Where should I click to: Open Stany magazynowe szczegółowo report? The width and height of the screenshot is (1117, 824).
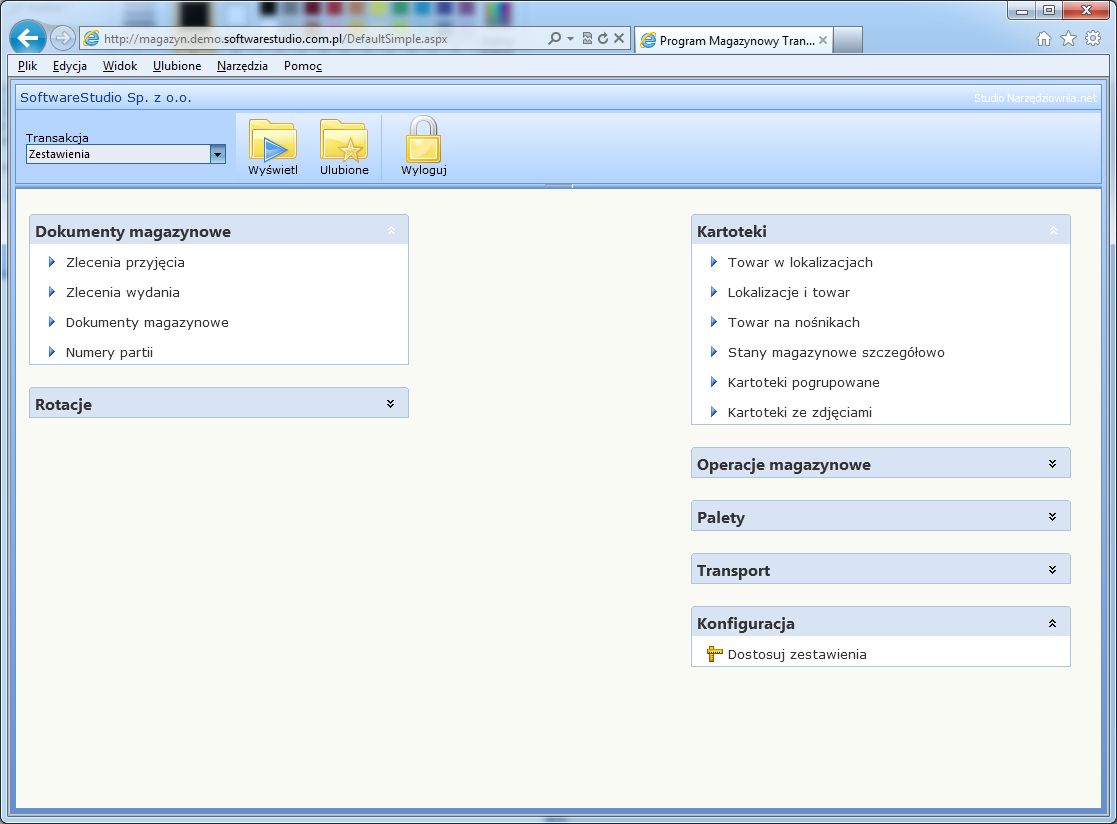[836, 352]
